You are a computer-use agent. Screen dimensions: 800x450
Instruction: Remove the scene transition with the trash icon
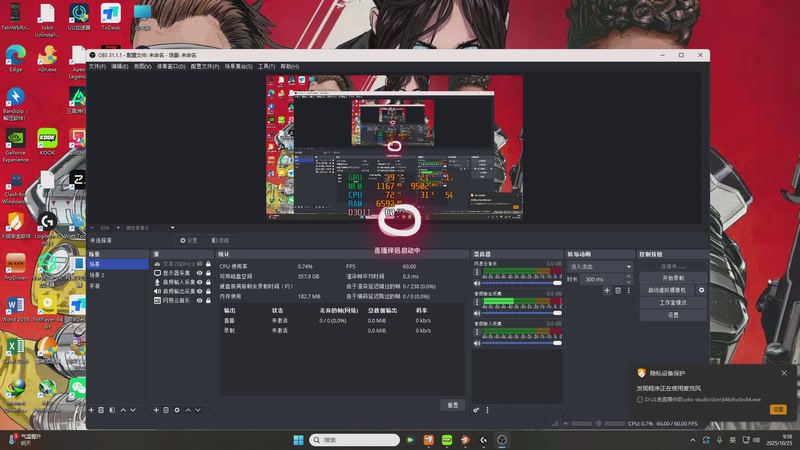point(618,290)
